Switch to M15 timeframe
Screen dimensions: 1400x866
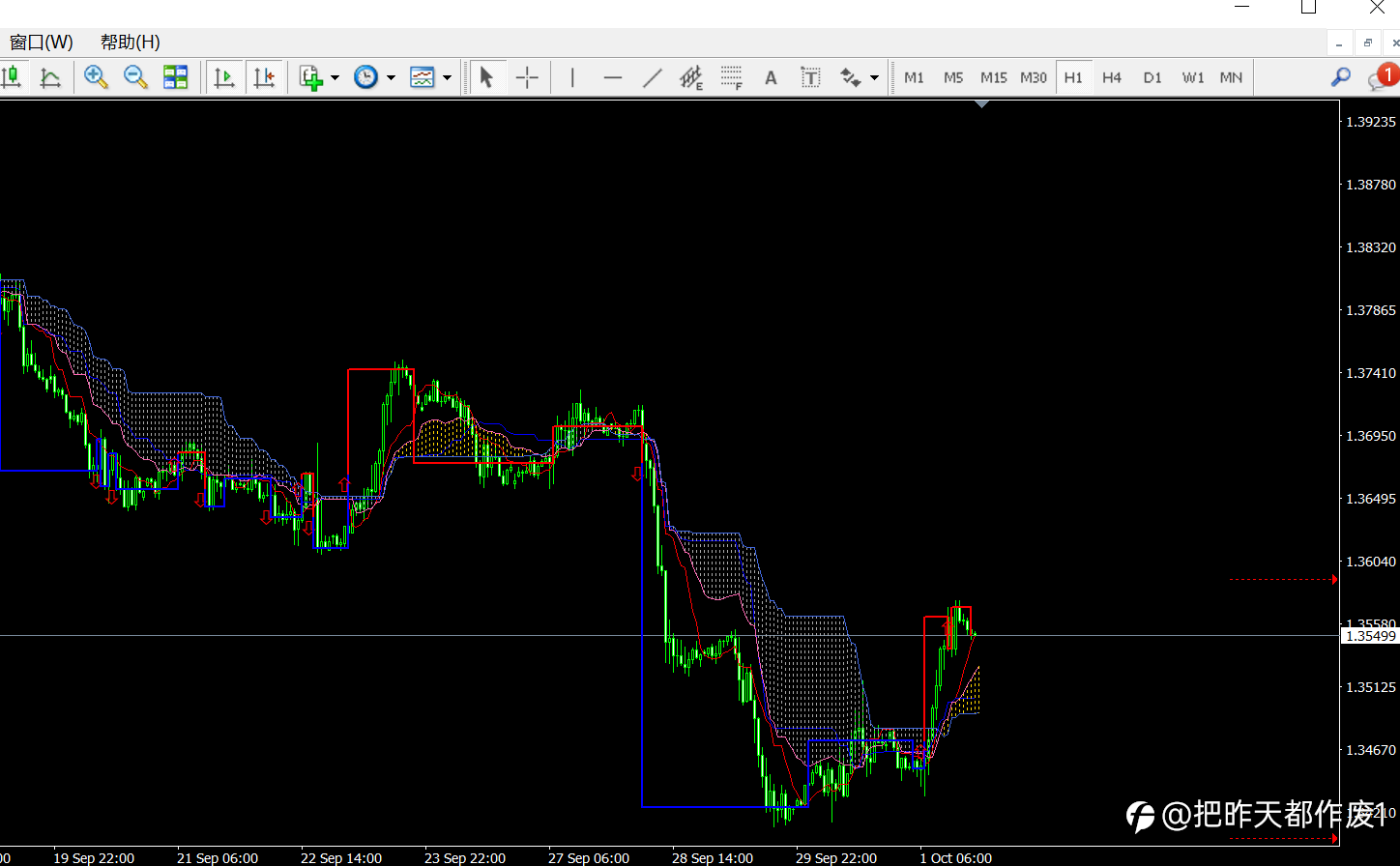pyautogui.click(x=994, y=77)
